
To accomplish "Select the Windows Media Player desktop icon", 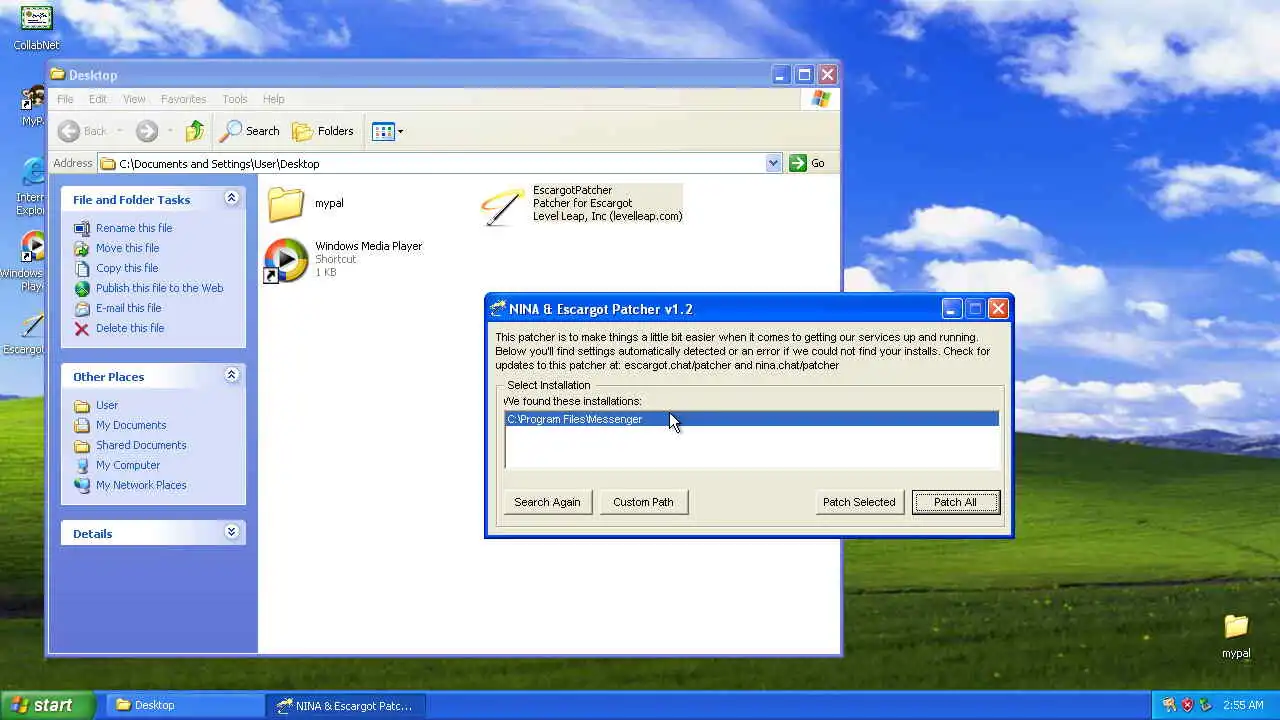I will click(x=33, y=260).
